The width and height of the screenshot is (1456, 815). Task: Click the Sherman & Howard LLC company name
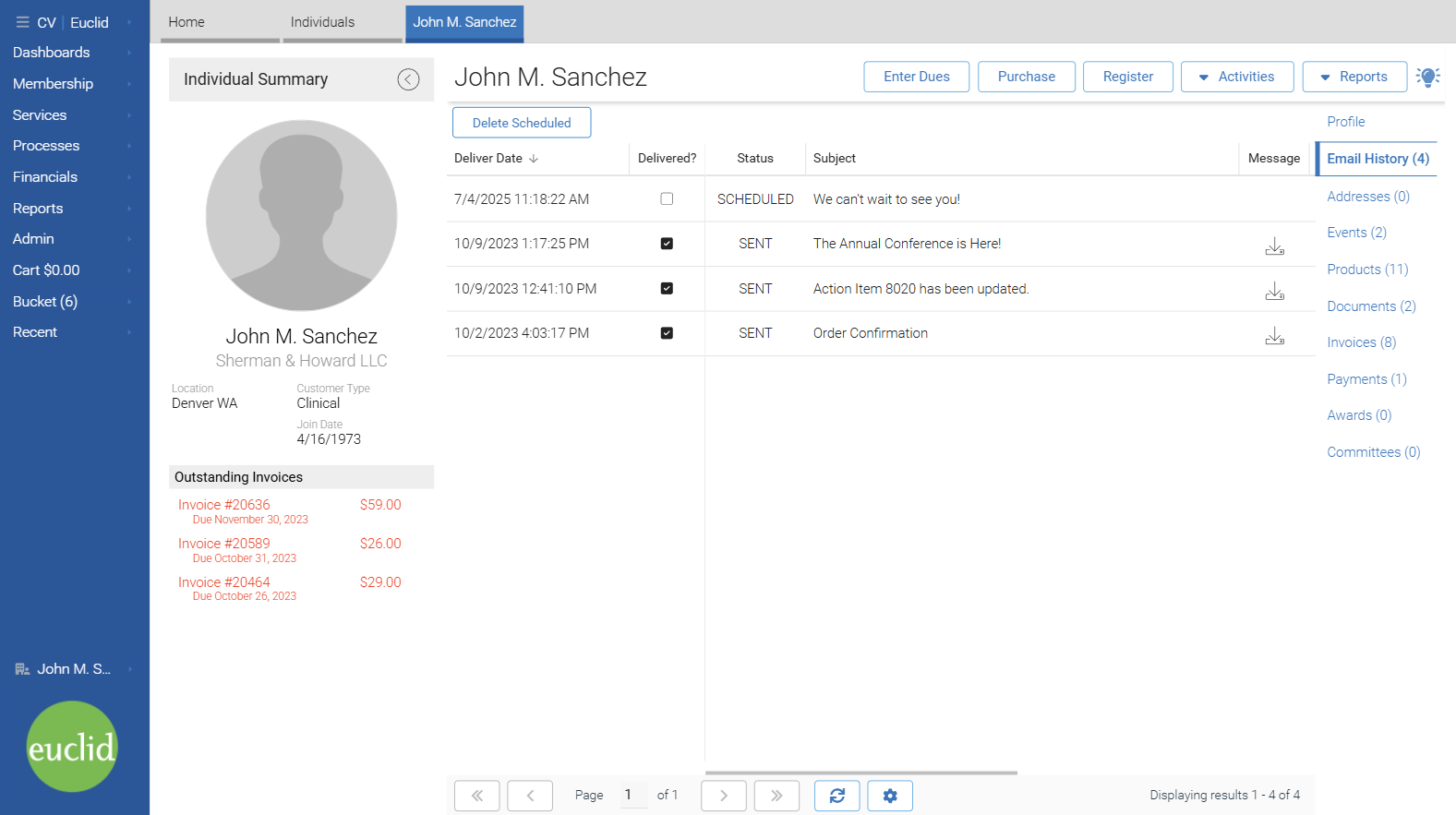point(302,361)
